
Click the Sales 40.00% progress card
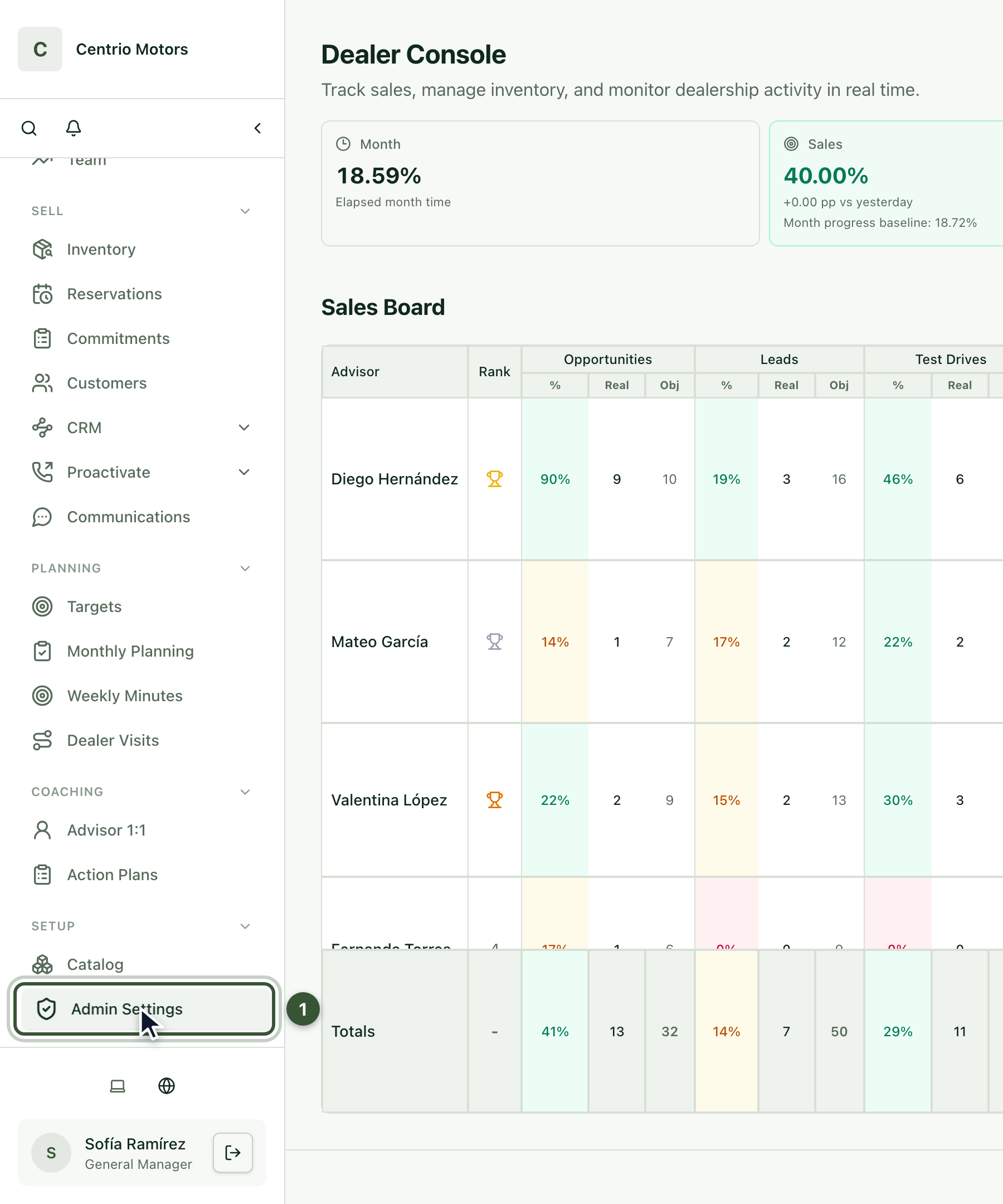pyautogui.click(x=886, y=183)
